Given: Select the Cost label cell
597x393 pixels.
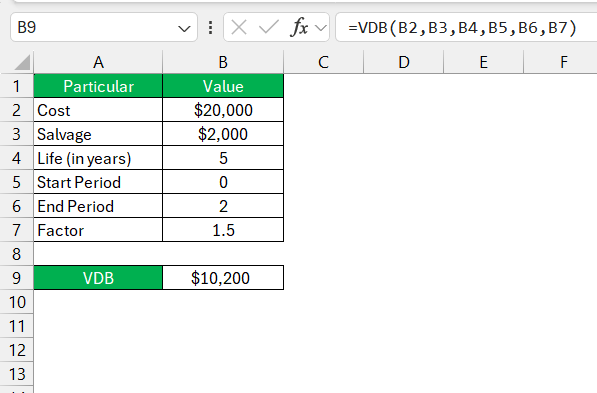Looking at the screenshot, I should click(98, 110).
